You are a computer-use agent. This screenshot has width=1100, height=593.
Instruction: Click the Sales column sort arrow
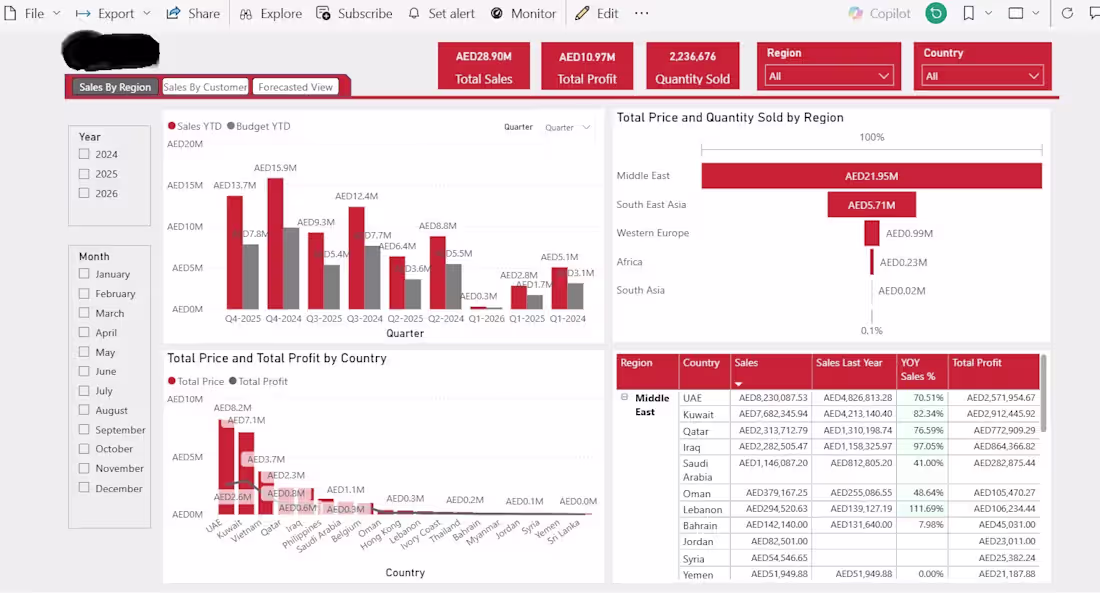pos(738,384)
